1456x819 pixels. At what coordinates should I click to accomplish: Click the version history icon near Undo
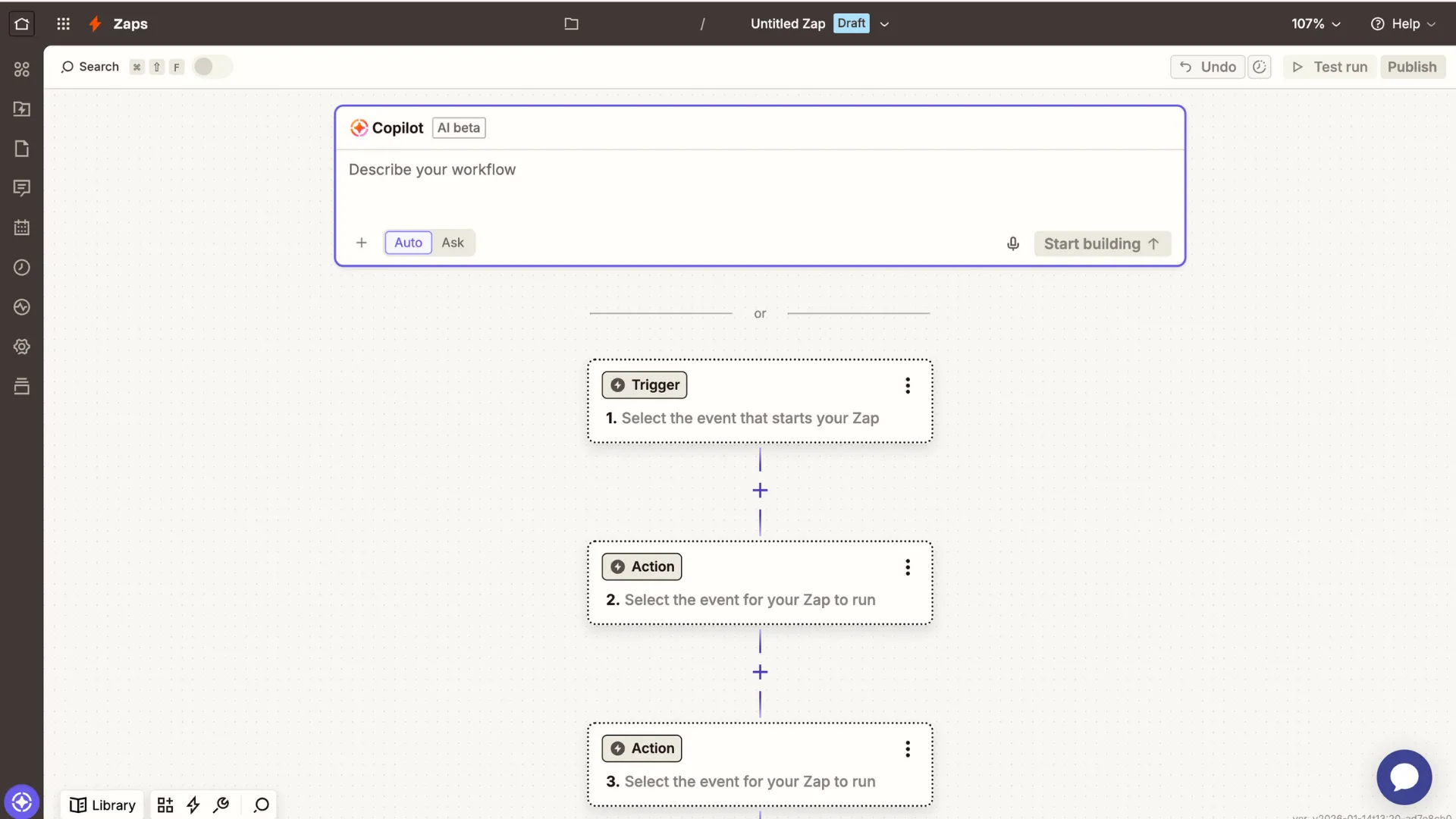[1260, 67]
